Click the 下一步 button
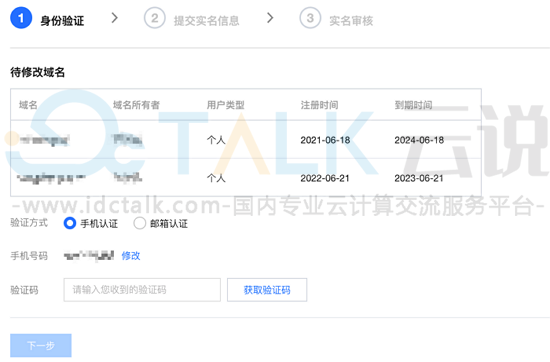Viewport: 550px width, 362px height. 41,346
